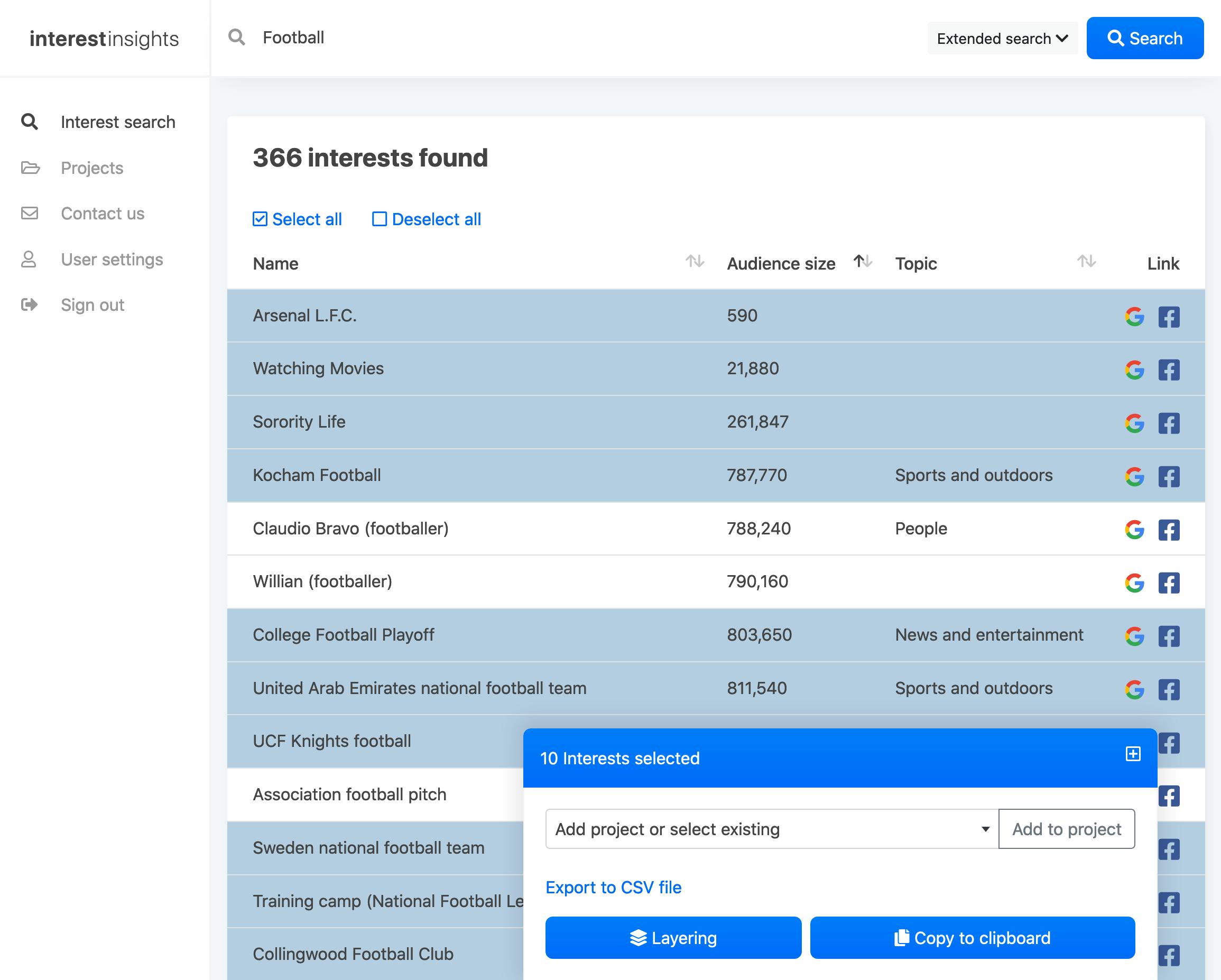Toggle selection of Sorority Life row
The height and width of the screenshot is (980, 1221).
coord(716,422)
